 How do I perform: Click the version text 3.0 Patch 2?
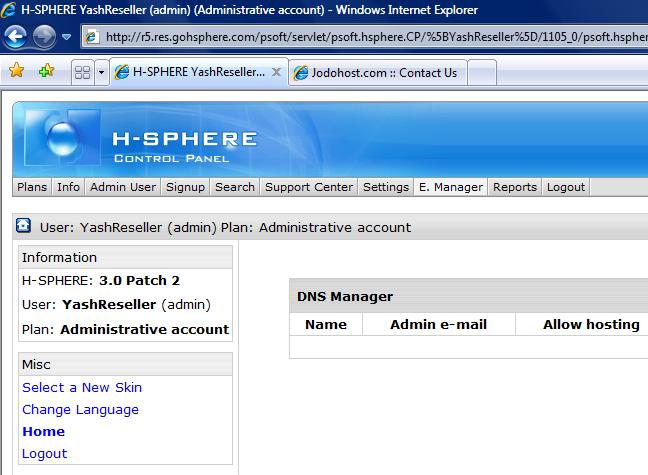click(x=139, y=280)
